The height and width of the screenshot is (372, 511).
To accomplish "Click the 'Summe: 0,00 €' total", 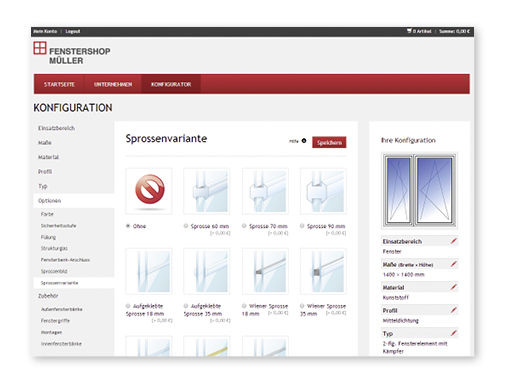I will (x=454, y=31).
